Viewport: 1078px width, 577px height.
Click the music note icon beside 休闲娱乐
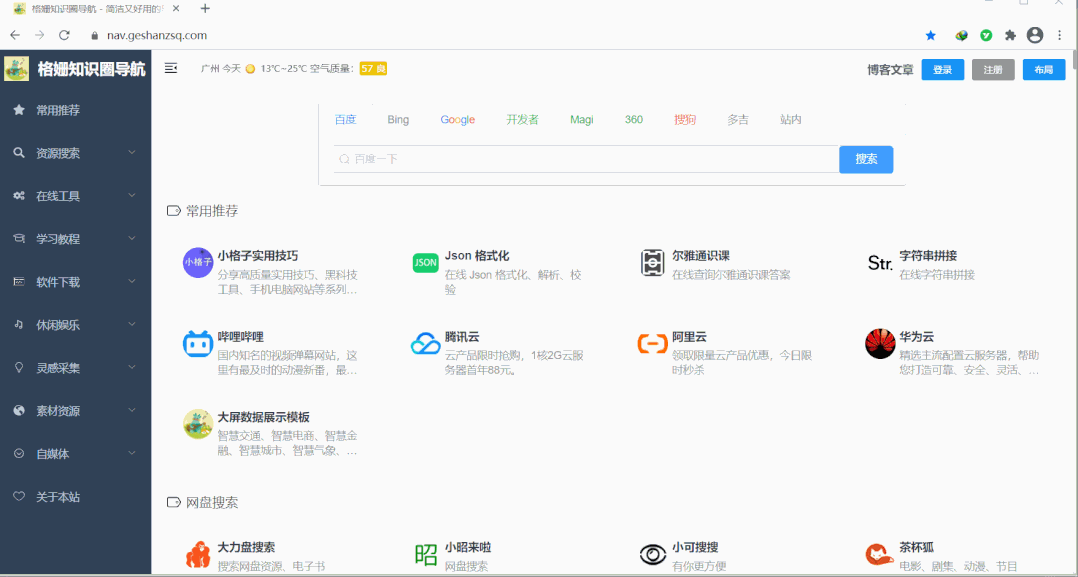pyautogui.click(x=19, y=325)
